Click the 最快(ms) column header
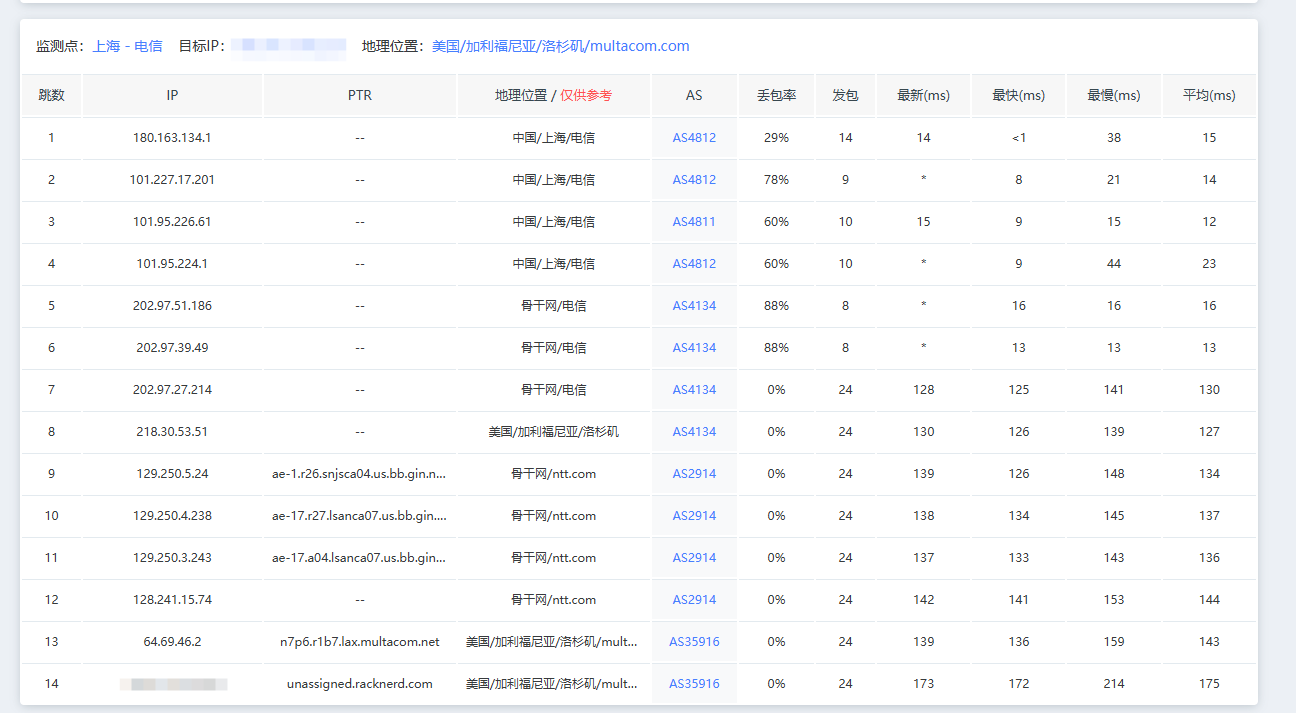Screen dimensions: 1296x713 pyautogui.click(x=1018, y=94)
